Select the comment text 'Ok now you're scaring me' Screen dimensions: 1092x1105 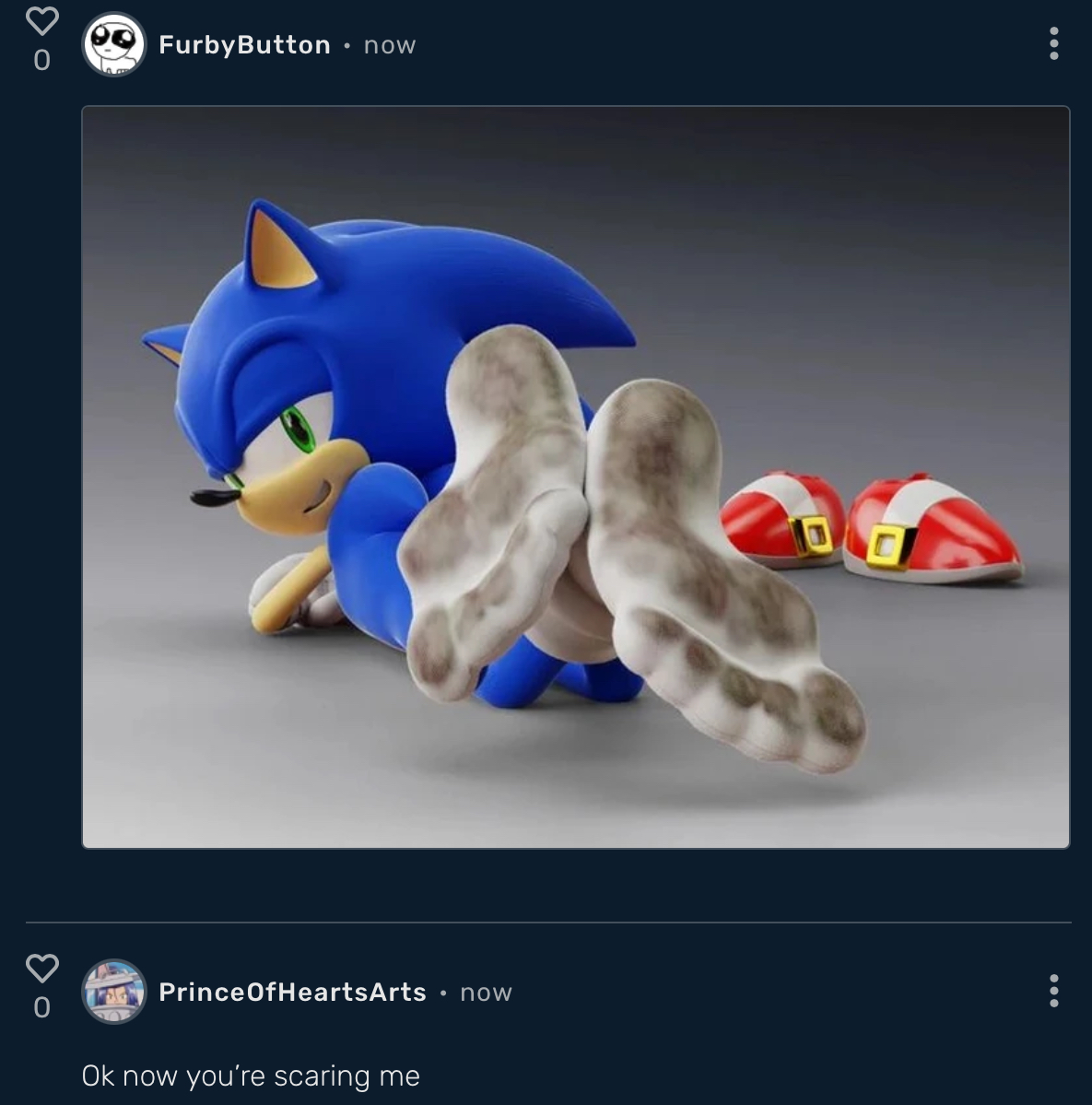[x=251, y=1076]
